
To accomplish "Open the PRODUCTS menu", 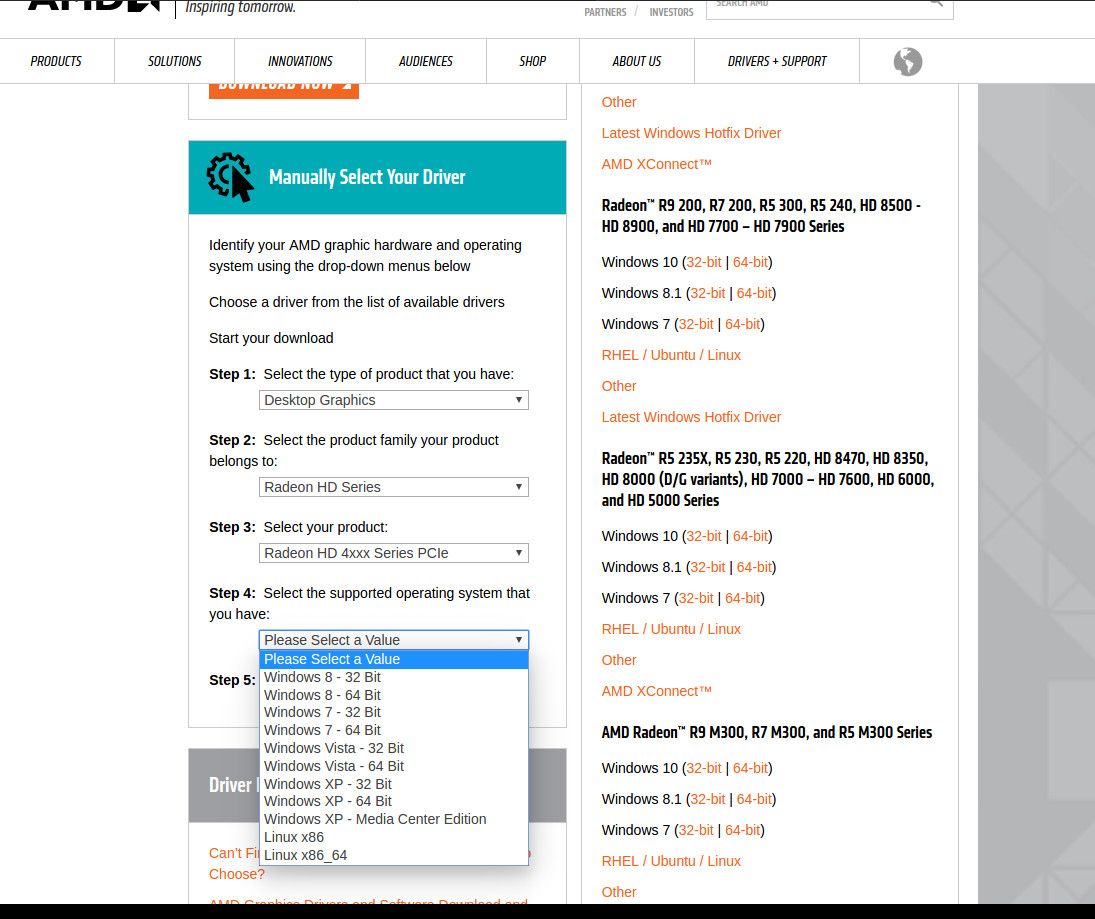I will click(x=56, y=61).
